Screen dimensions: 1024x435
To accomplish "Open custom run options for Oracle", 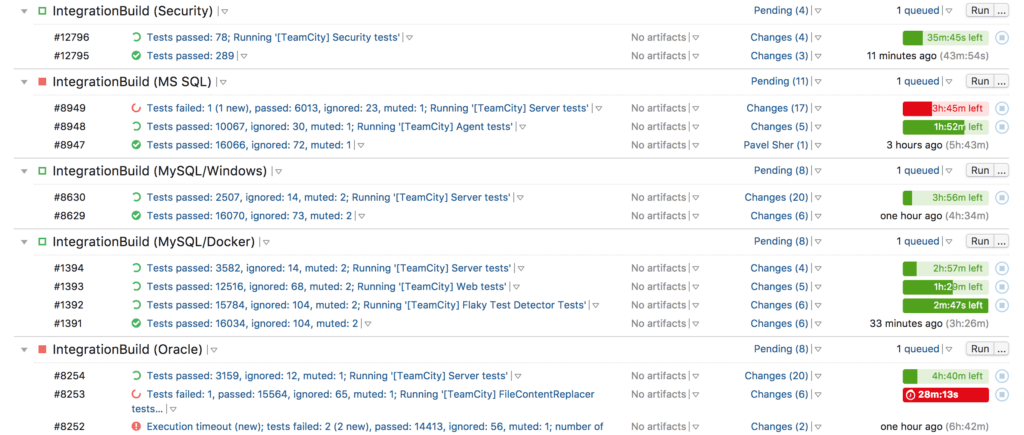I will 1000,349.
